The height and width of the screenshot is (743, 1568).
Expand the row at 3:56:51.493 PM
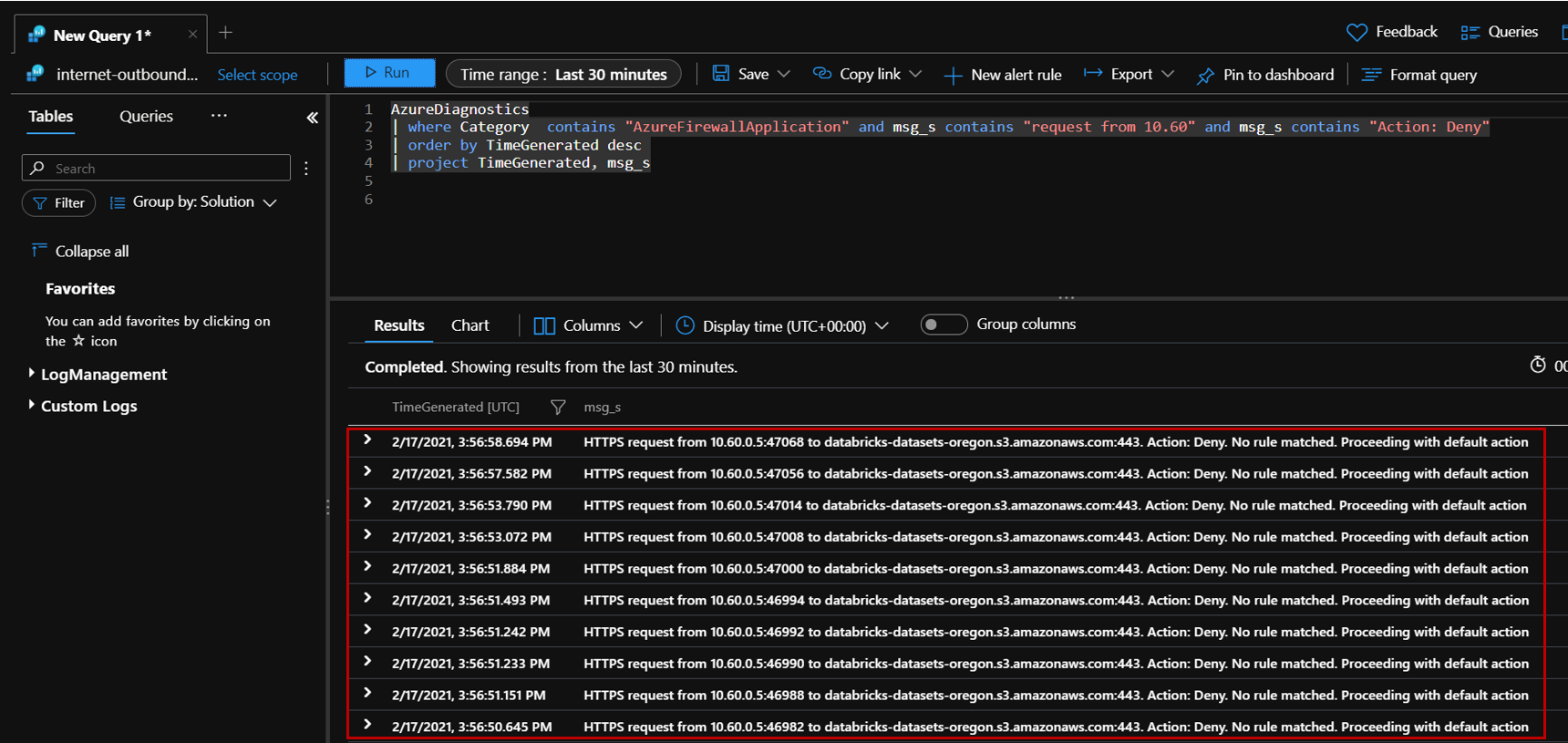[x=367, y=598]
